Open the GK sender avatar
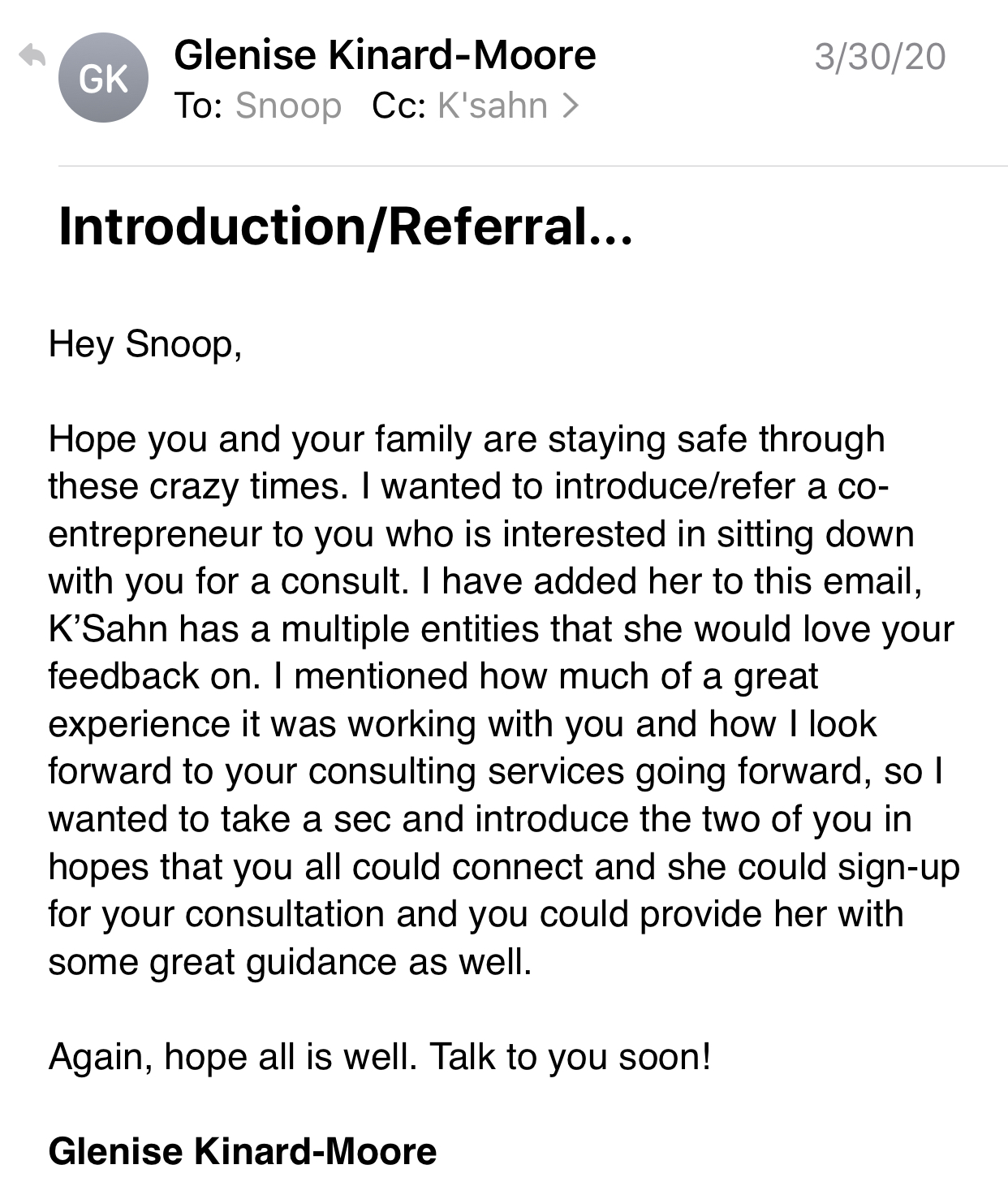The height and width of the screenshot is (1182, 1008). (x=103, y=79)
